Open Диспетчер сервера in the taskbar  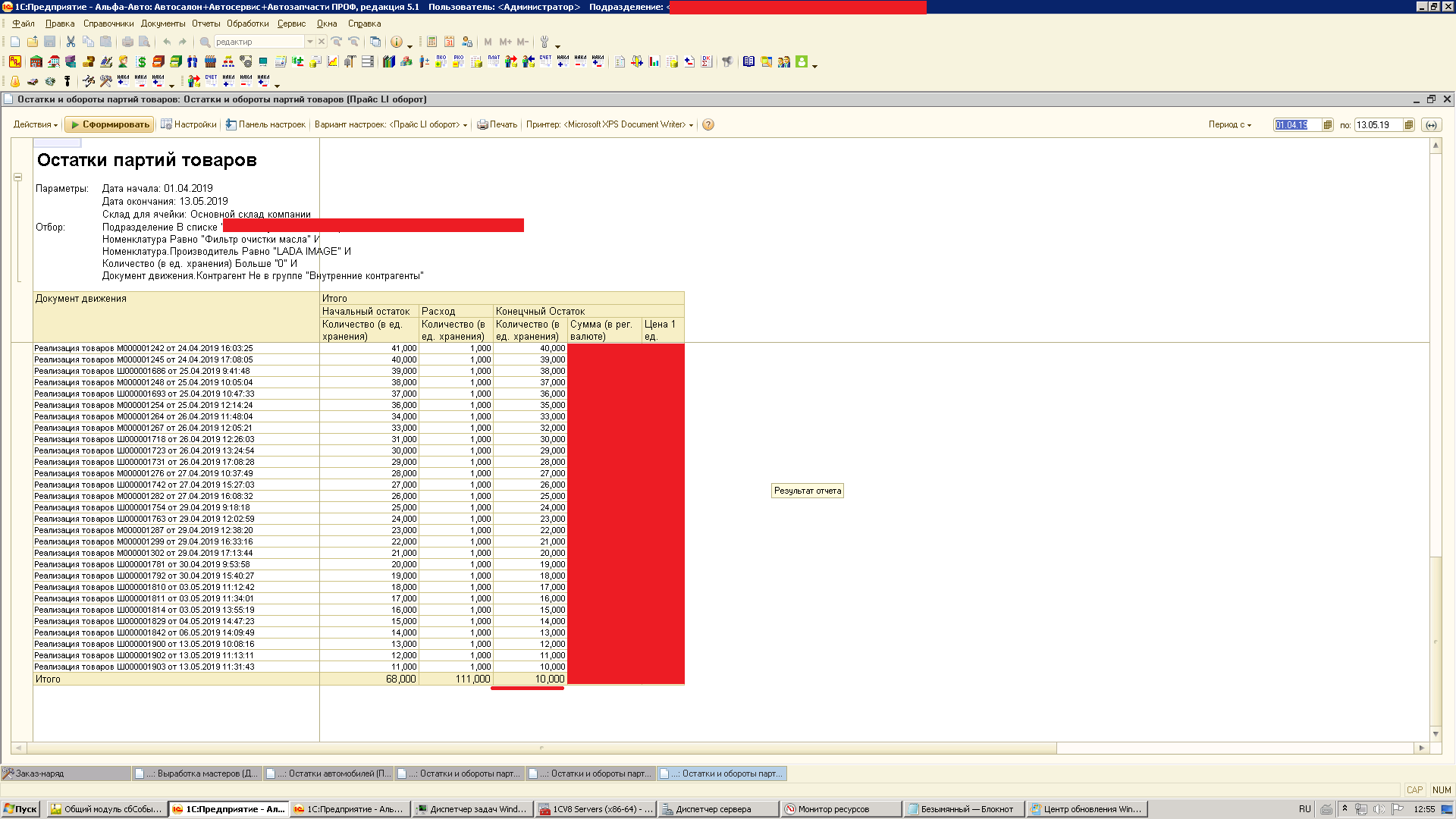click(718, 809)
